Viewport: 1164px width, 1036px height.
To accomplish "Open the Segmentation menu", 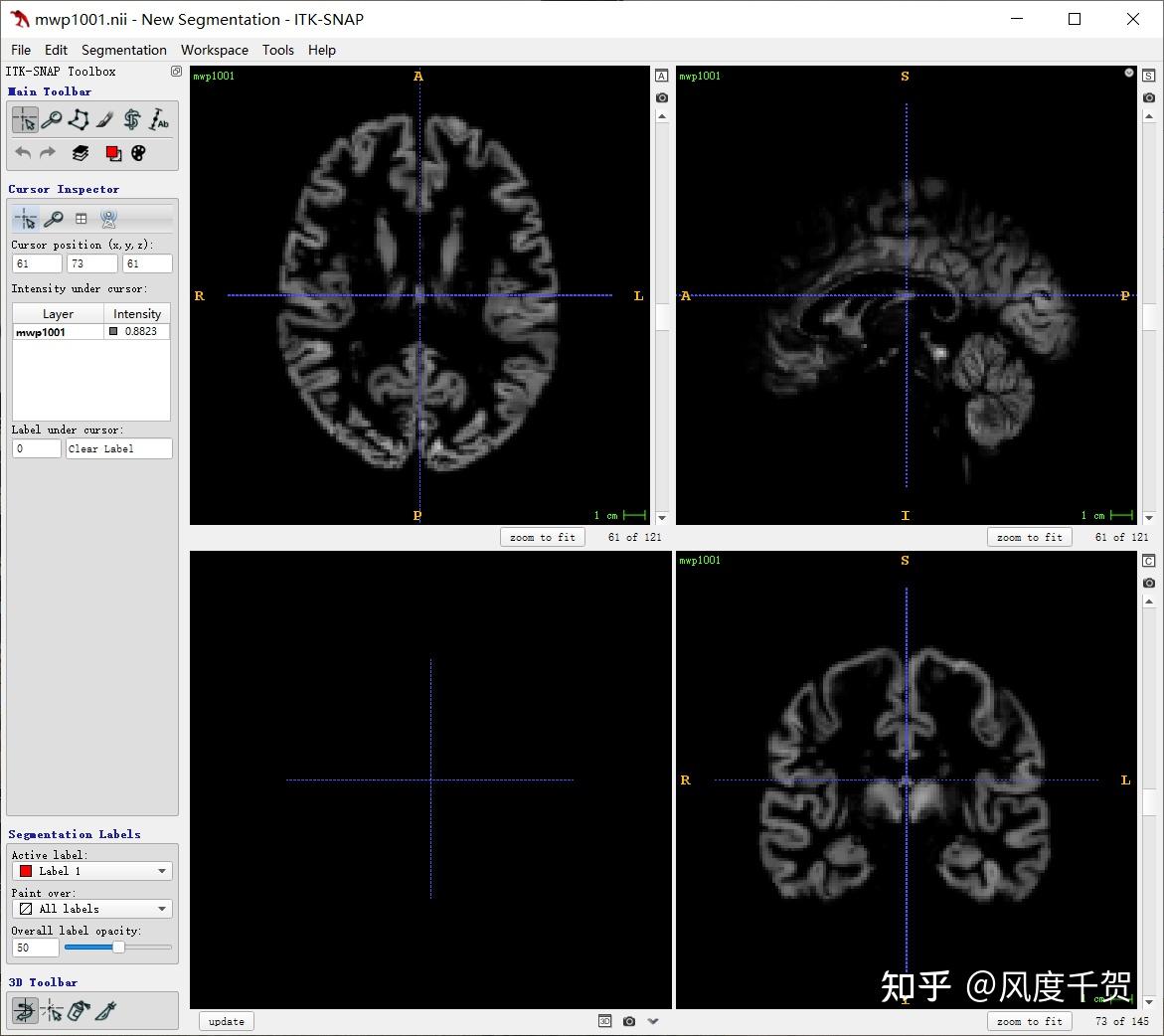I will pyautogui.click(x=124, y=50).
